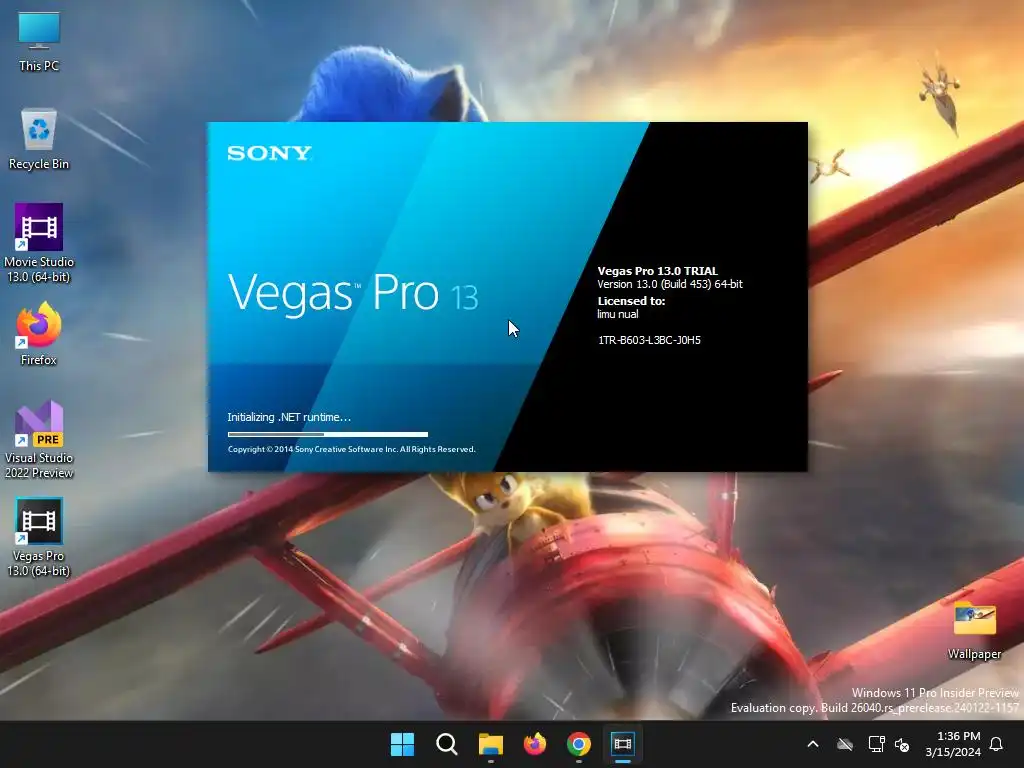Launch Google Chrome from the taskbar
Image resolution: width=1024 pixels, height=768 pixels.
click(579, 744)
